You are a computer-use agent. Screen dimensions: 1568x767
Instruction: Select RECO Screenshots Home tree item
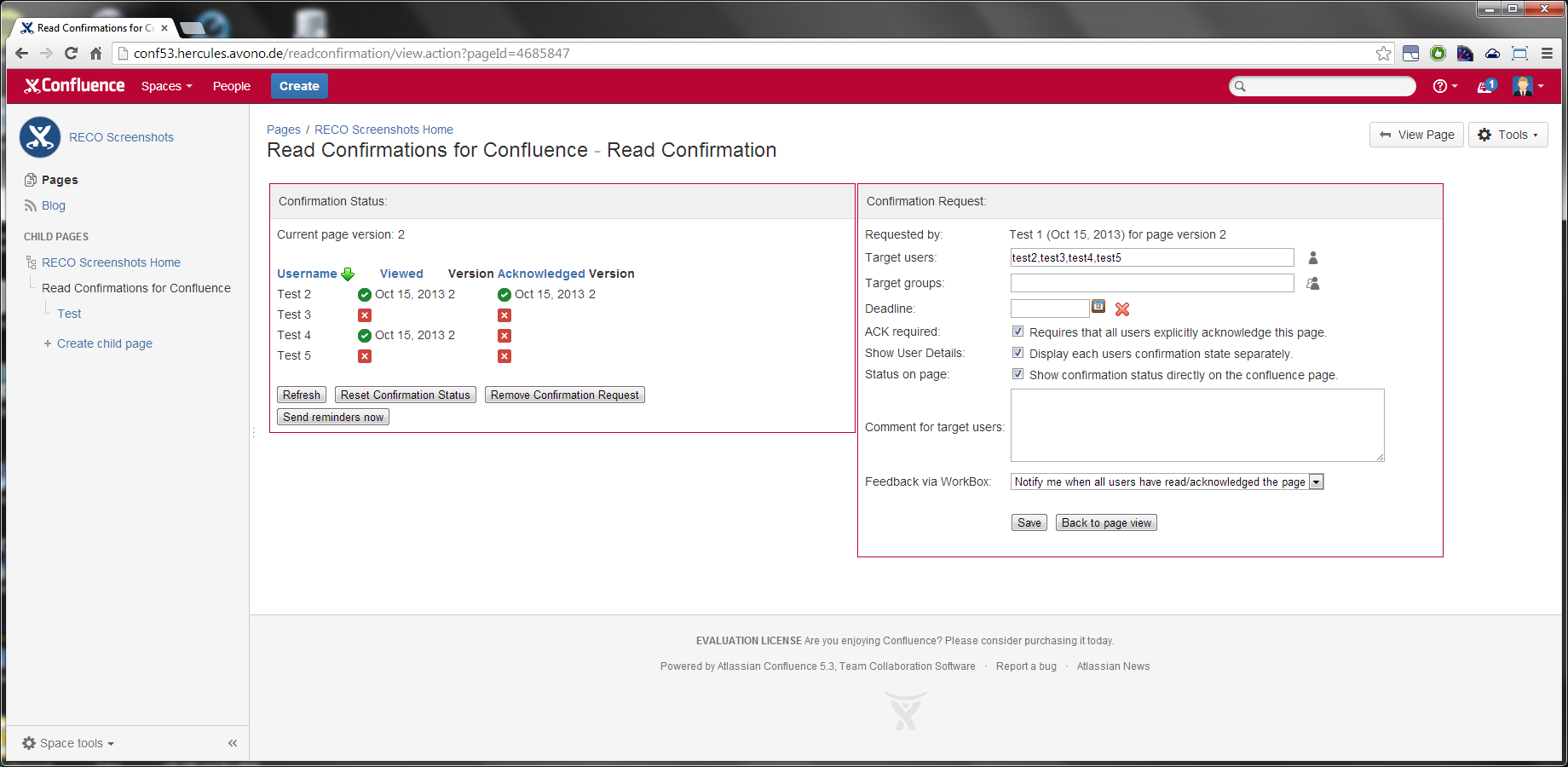click(111, 262)
